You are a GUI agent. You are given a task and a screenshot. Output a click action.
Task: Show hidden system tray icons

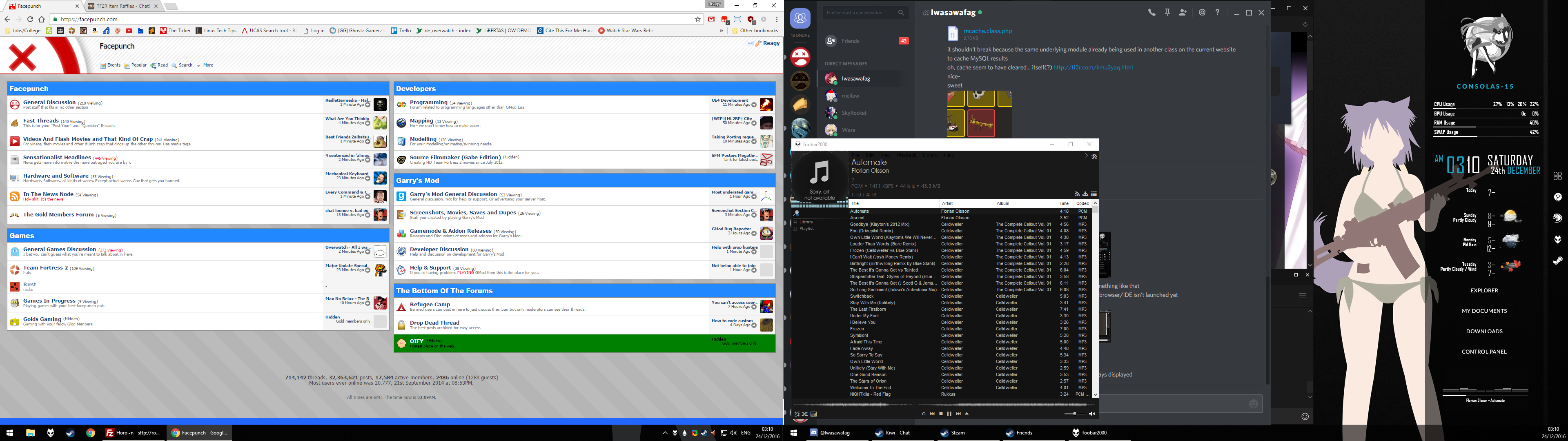[x=665, y=433]
